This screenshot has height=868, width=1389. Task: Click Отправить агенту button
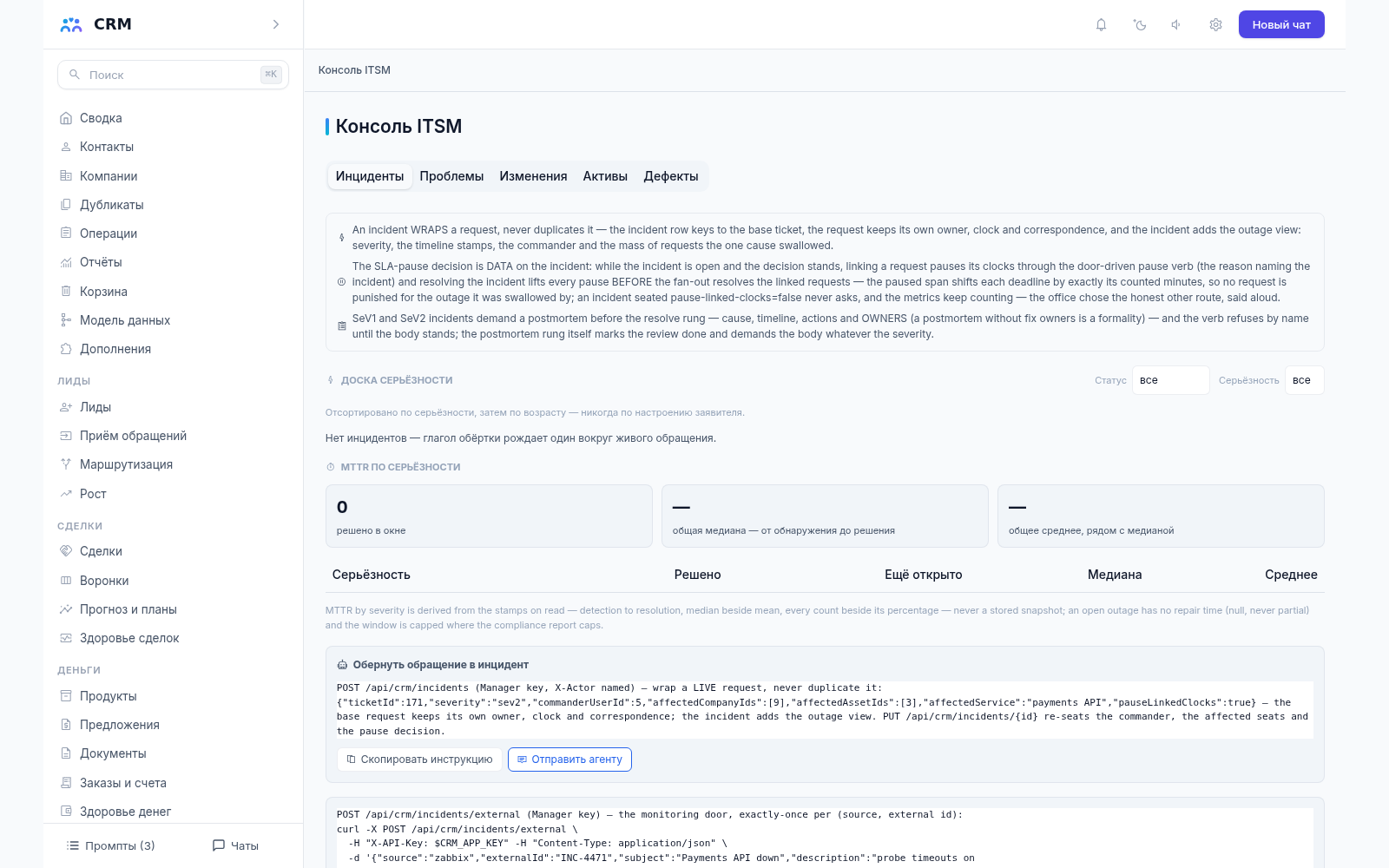point(569,759)
